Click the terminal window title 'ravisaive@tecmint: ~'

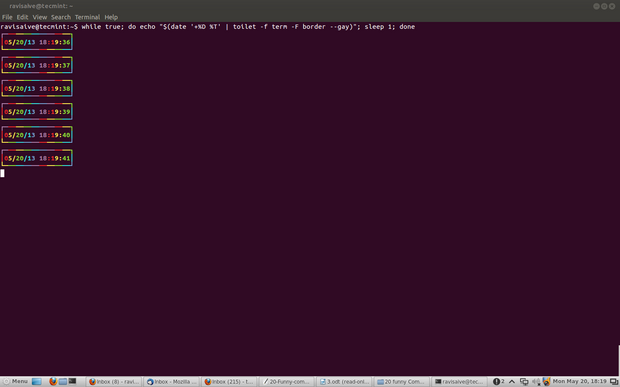41,6
